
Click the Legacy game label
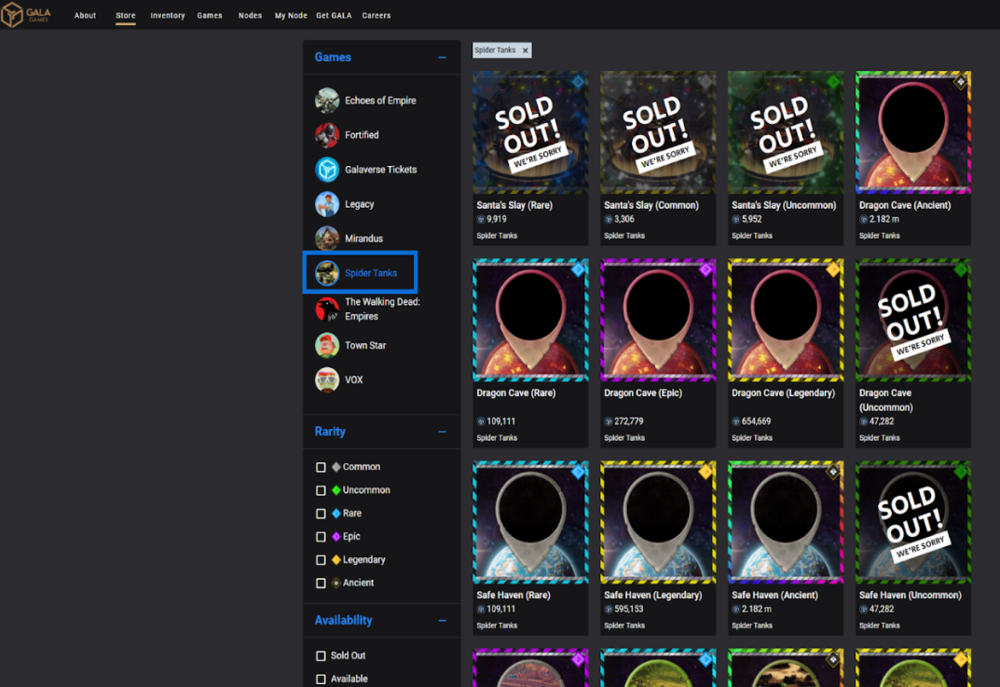click(359, 204)
